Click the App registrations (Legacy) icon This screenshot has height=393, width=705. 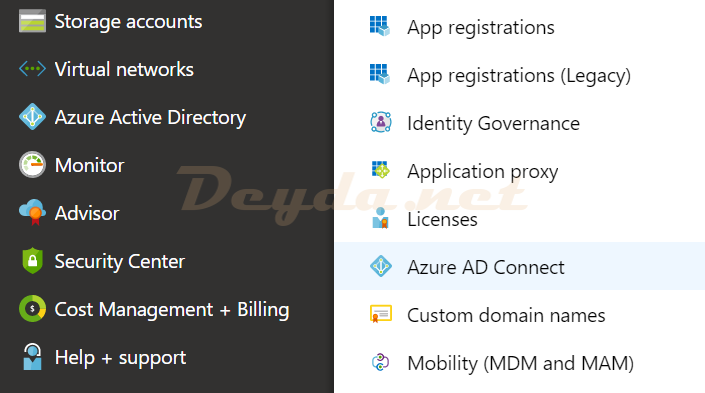[380, 74]
